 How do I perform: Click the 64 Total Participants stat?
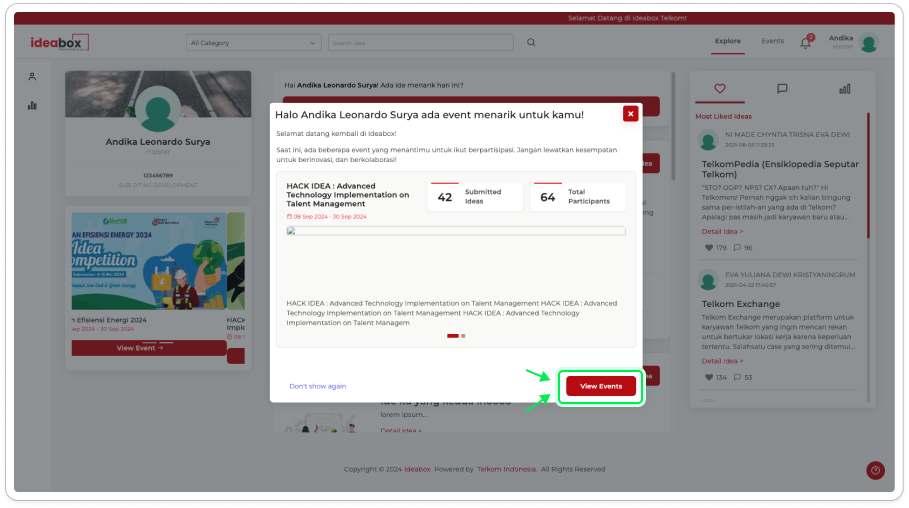pos(577,197)
